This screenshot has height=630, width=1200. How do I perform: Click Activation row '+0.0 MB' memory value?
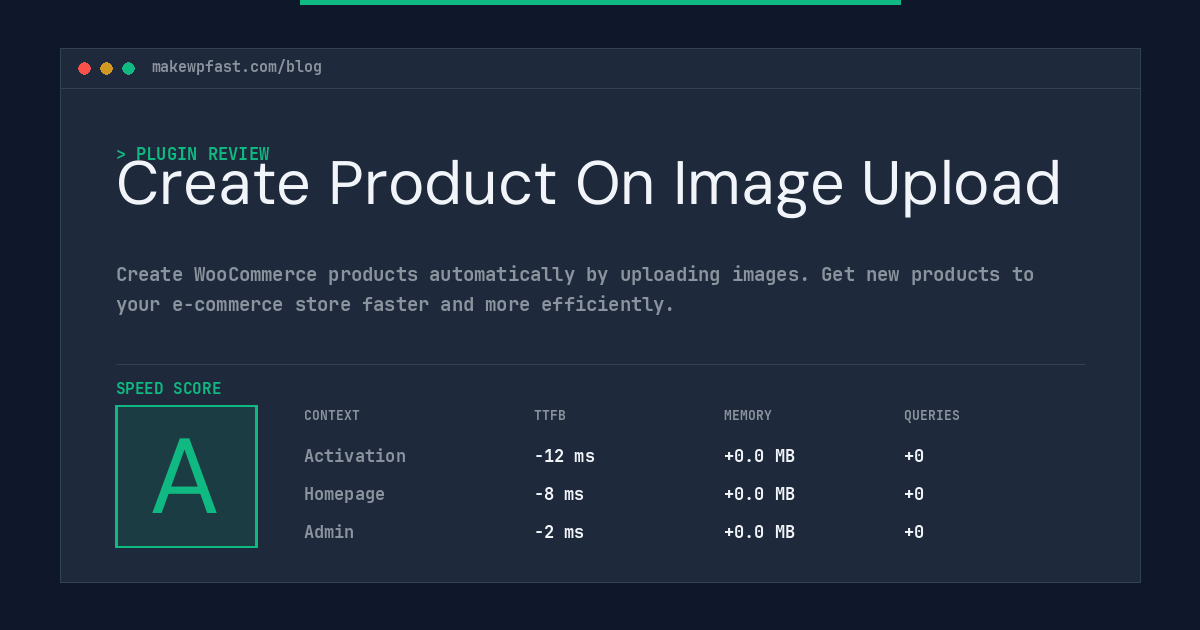tap(759, 456)
